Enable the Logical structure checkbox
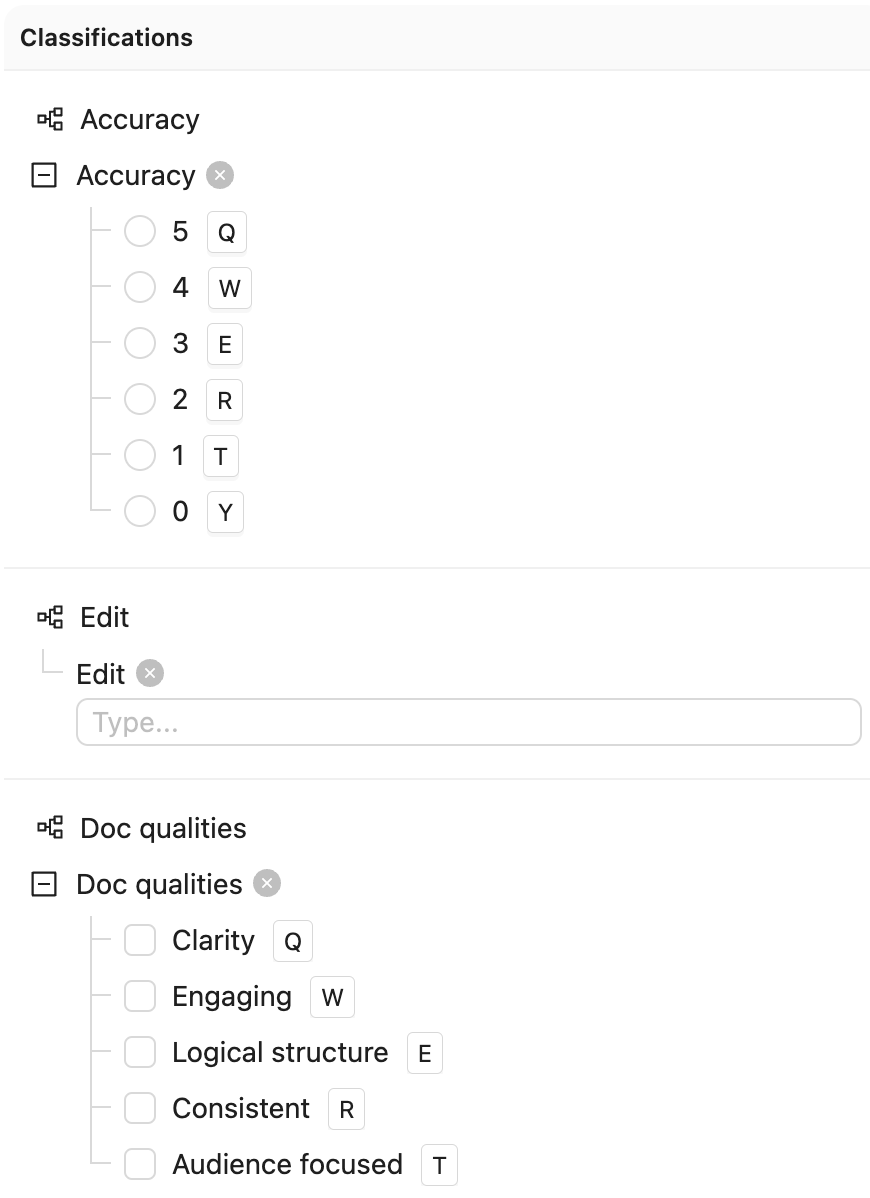Image resolution: width=870 pixels, height=1198 pixels. click(140, 1052)
